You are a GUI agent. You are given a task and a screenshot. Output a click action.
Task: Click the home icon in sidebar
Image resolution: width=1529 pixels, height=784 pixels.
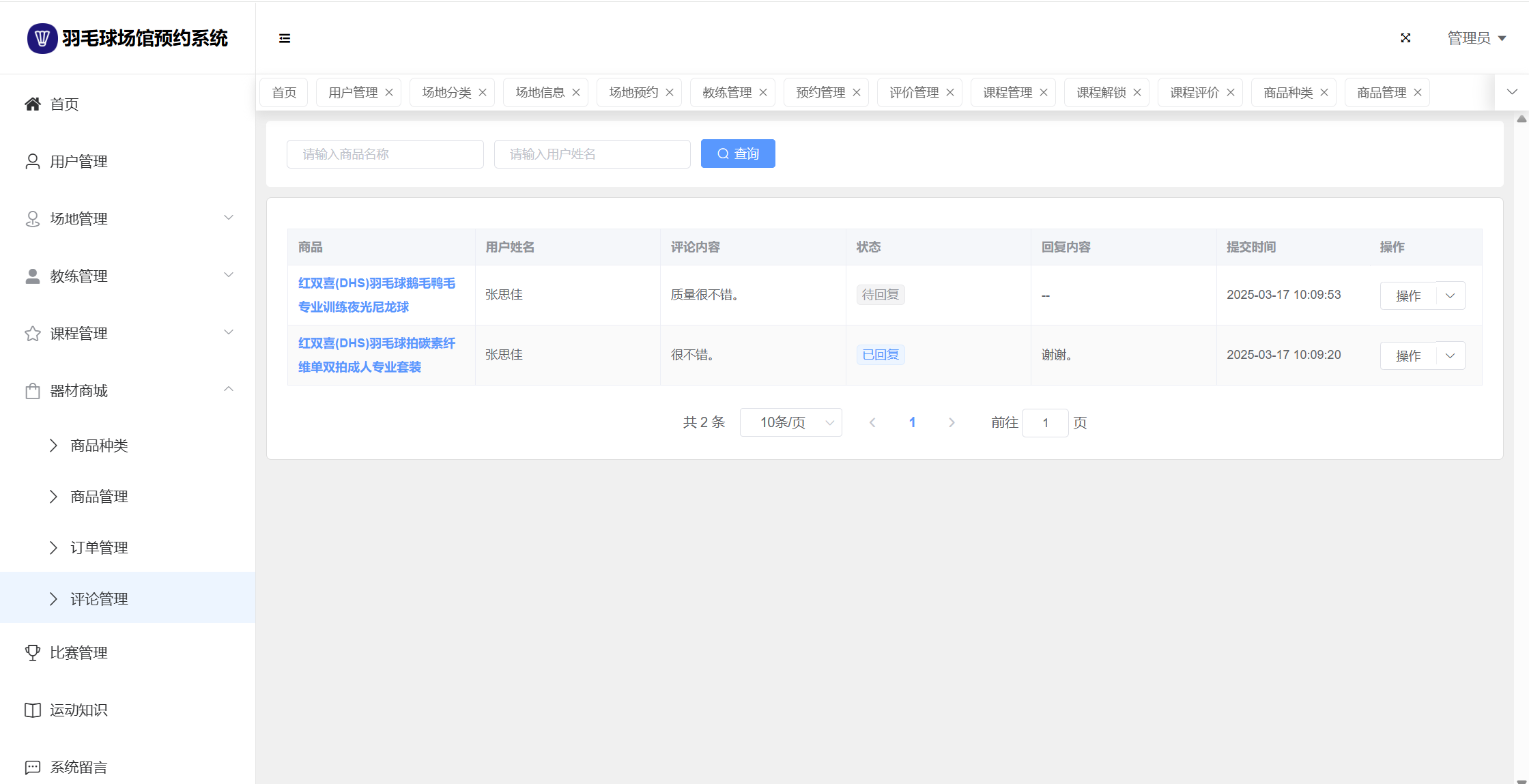(x=32, y=104)
